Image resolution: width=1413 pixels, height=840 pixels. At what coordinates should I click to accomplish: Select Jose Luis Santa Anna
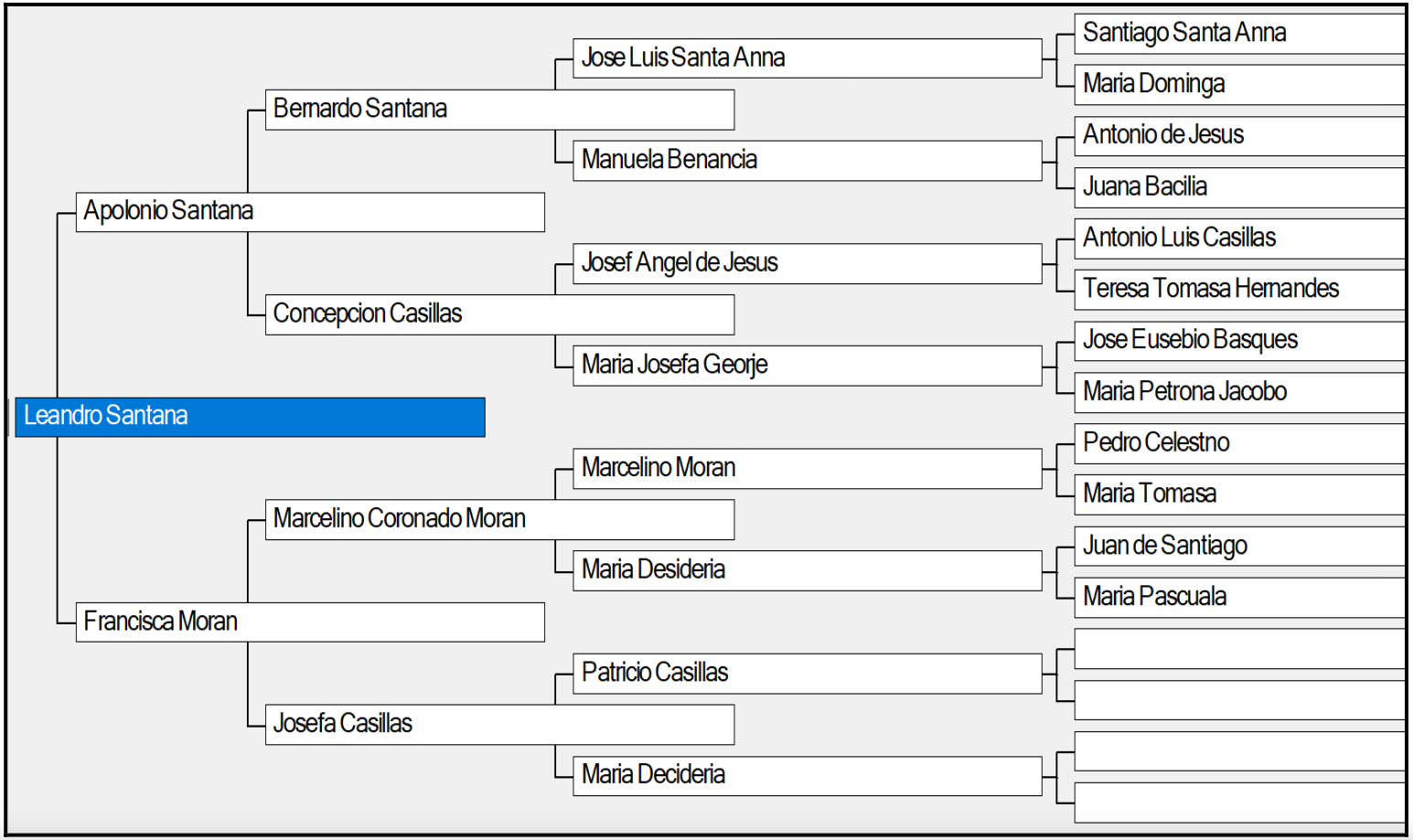coord(808,58)
